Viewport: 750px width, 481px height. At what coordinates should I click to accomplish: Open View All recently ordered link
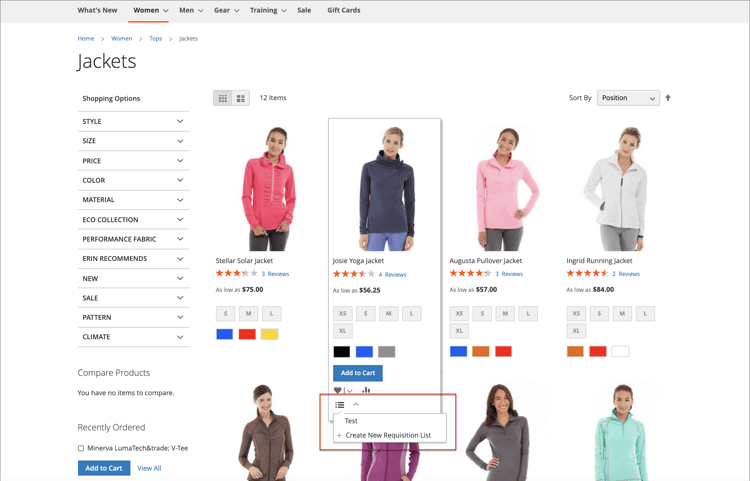click(x=149, y=468)
